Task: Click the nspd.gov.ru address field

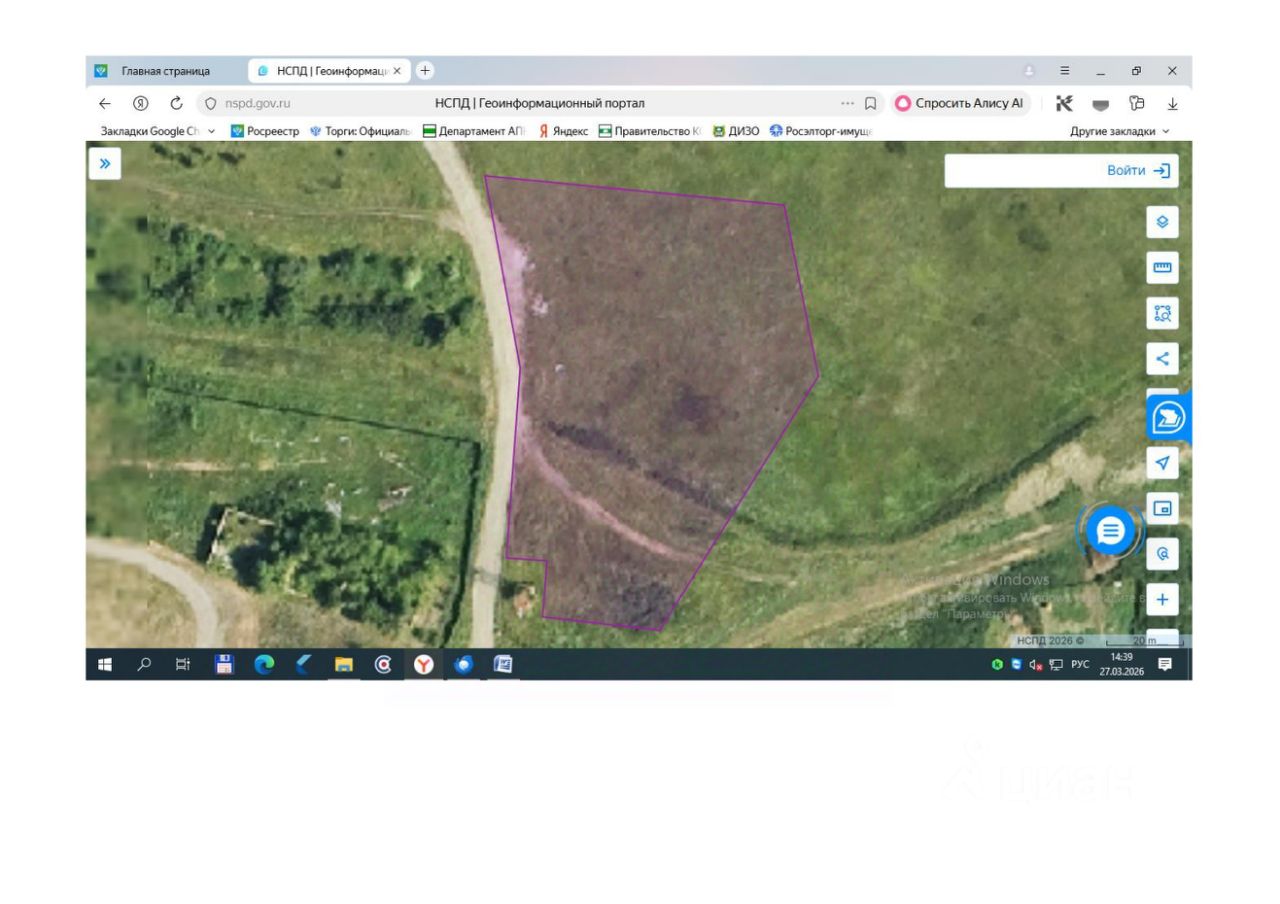Action: 258,103
